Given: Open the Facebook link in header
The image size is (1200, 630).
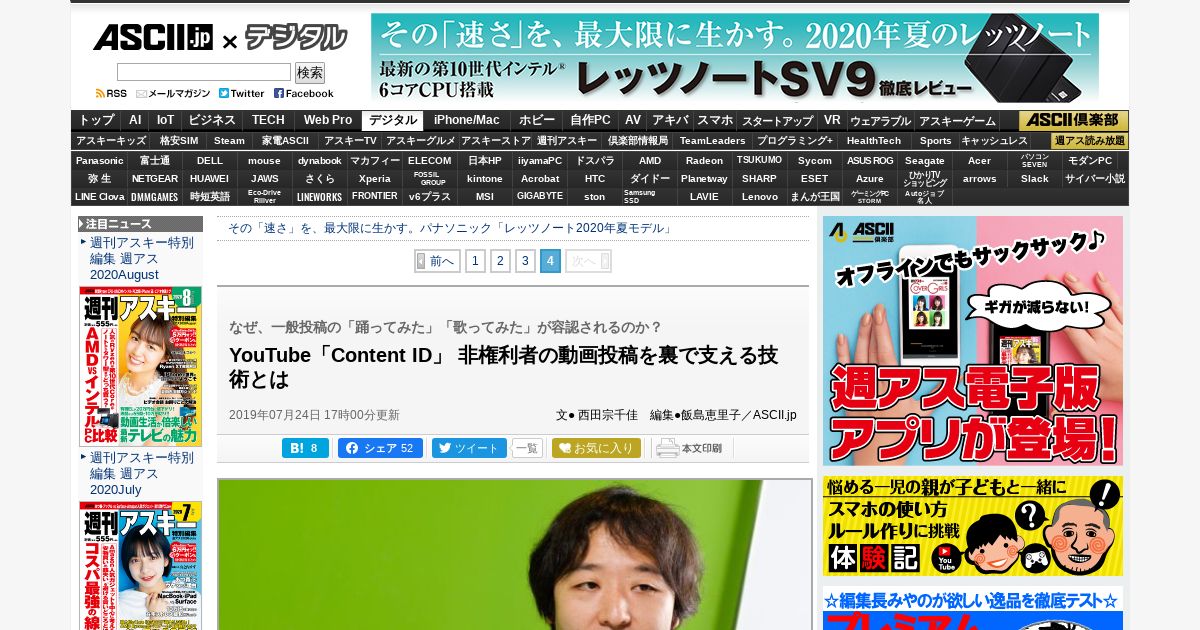Looking at the screenshot, I should (x=304, y=93).
